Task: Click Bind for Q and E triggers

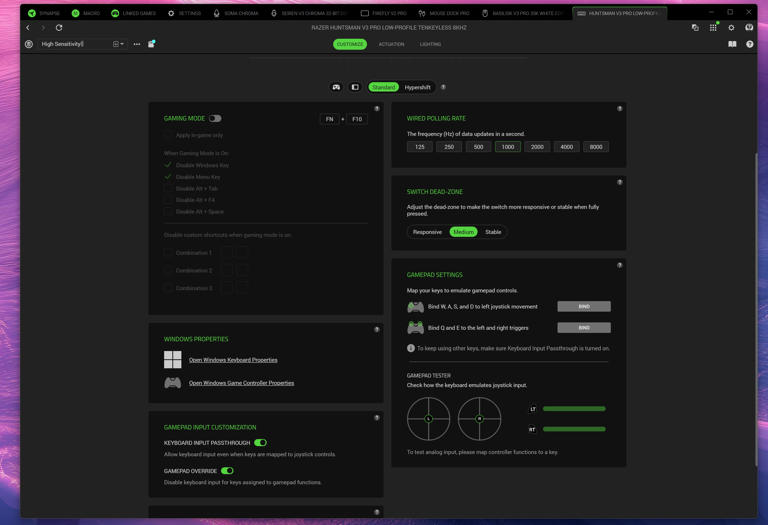Action: (x=584, y=328)
